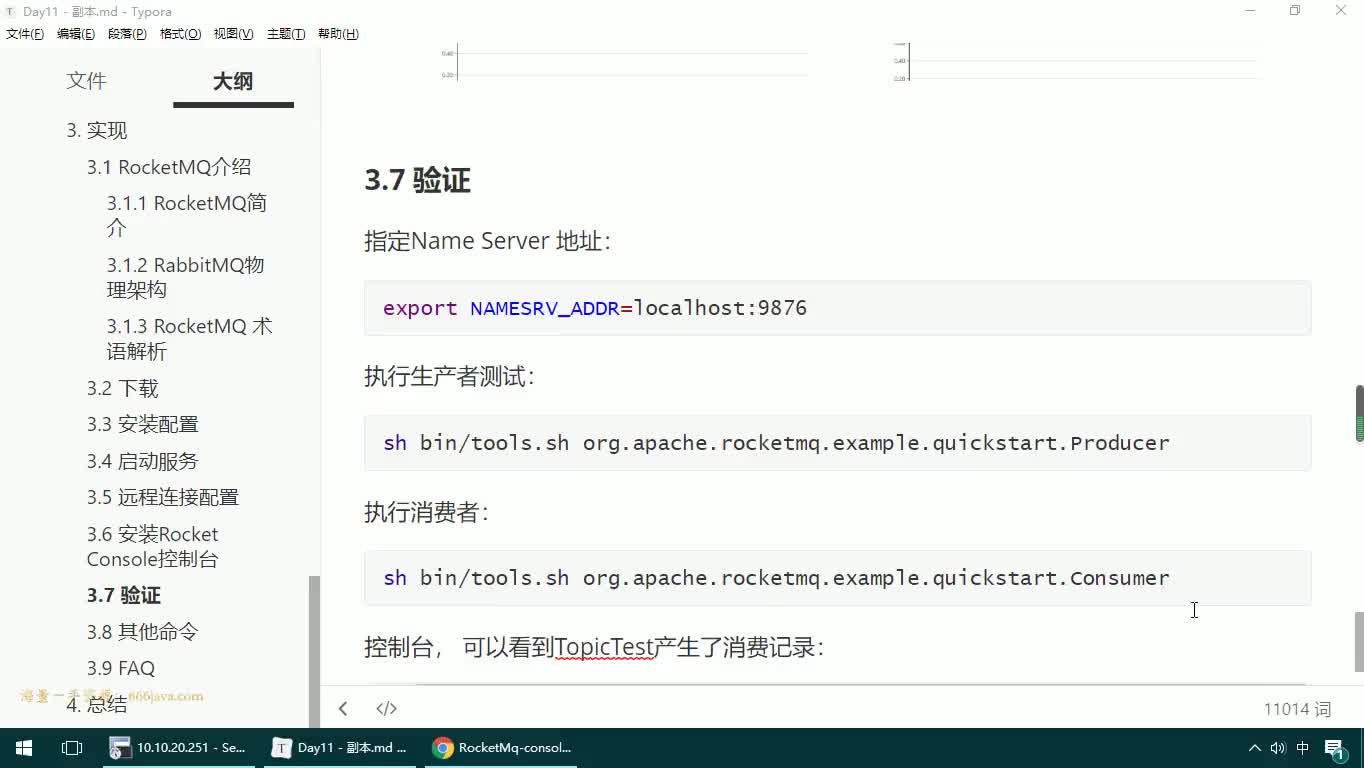
Task: Toggle the 中 input method indicator
Action: pos(1303,747)
